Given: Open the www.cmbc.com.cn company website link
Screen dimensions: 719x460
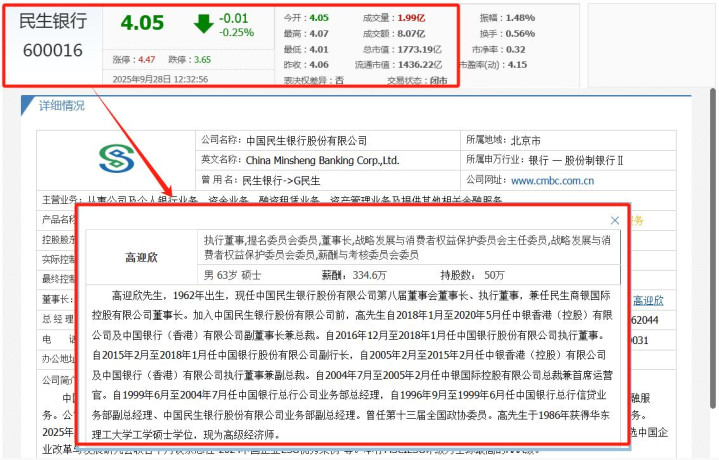Looking at the screenshot, I should [553, 181].
